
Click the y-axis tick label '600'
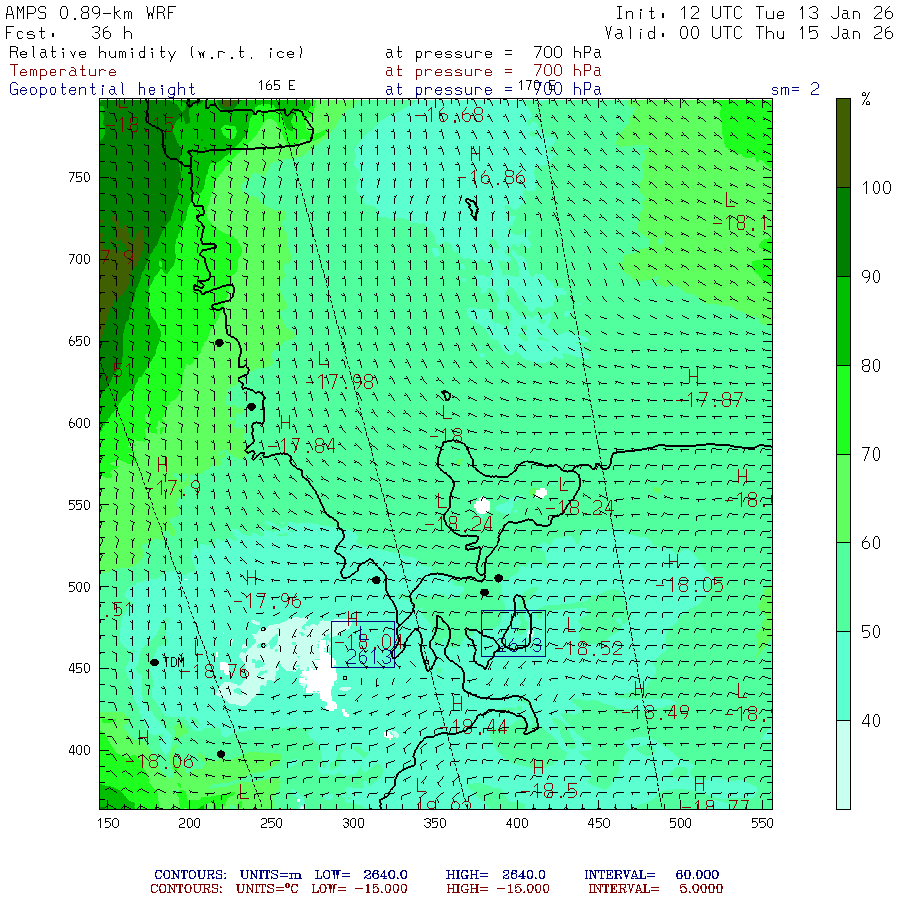tap(79, 423)
